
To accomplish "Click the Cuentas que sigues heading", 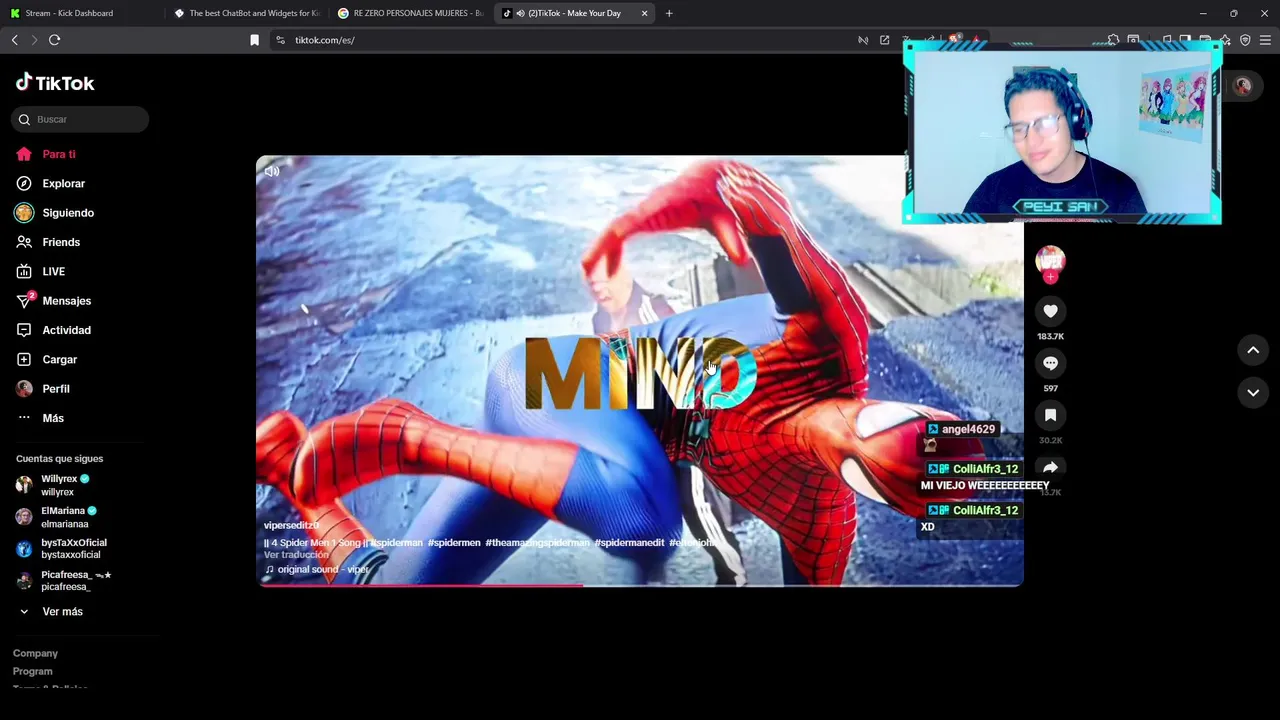I will pyautogui.click(x=59, y=459).
